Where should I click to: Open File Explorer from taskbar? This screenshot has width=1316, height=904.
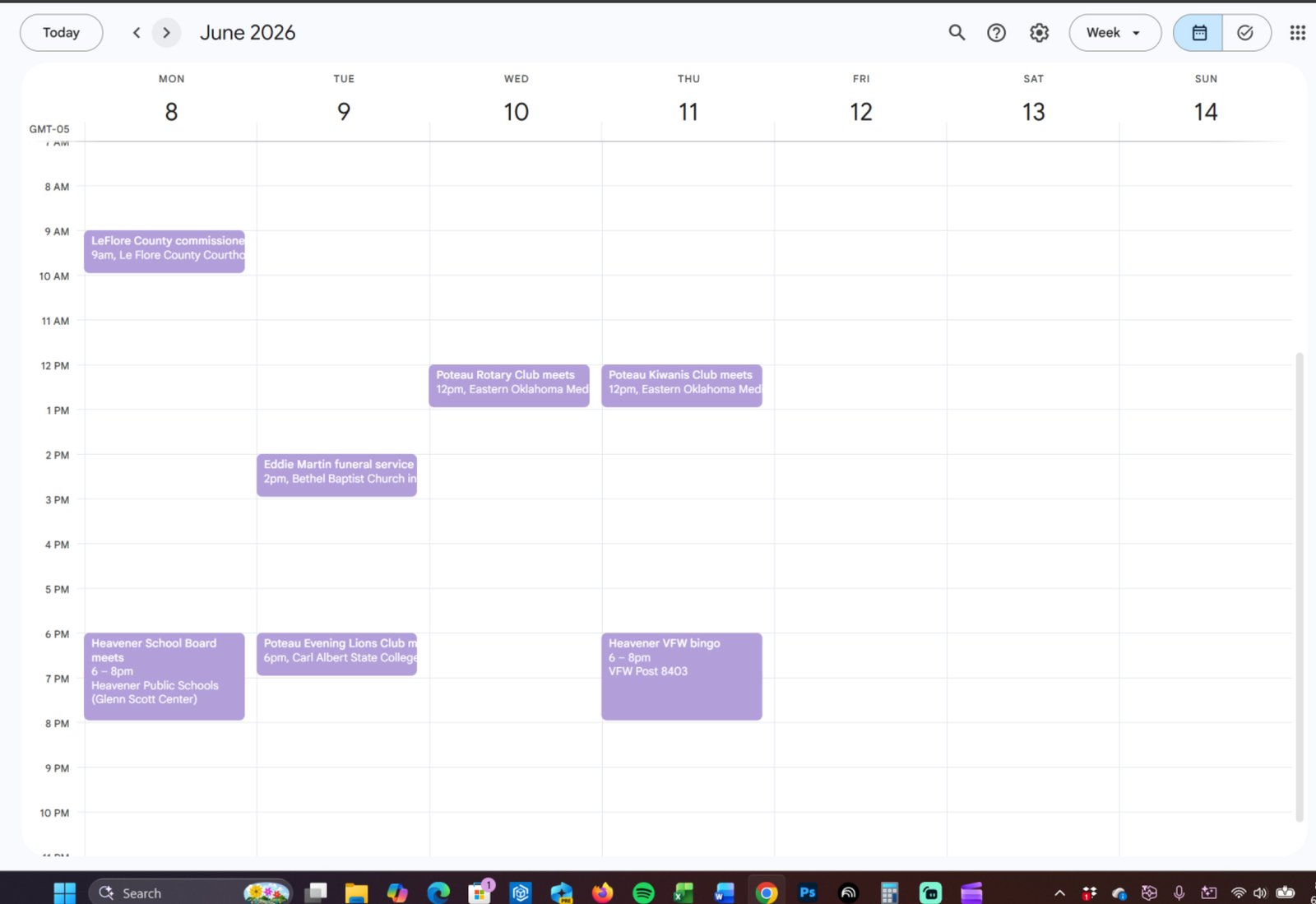(x=356, y=892)
